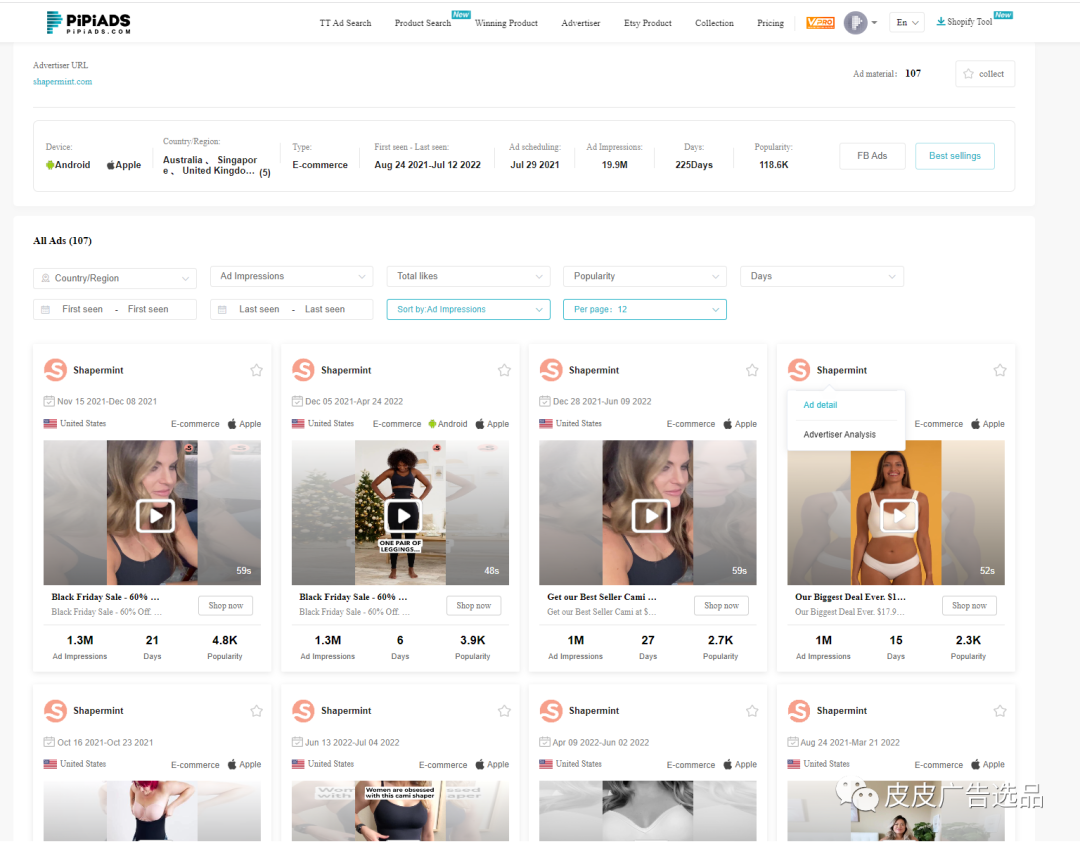Image resolution: width=1080 pixels, height=844 pixels.
Task: Click Shapermint logo on Jun 13 2022 card
Action: click(x=303, y=710)
